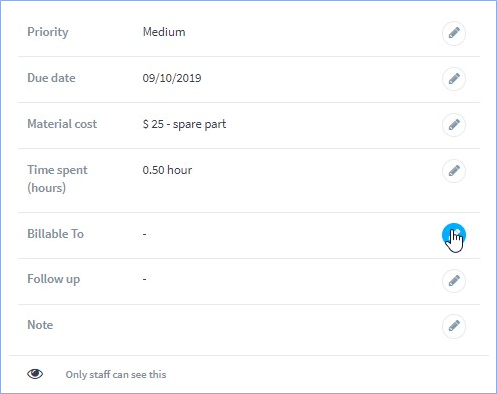
Task: Click the "Only staff can see this" text
Action: point(116,374)
